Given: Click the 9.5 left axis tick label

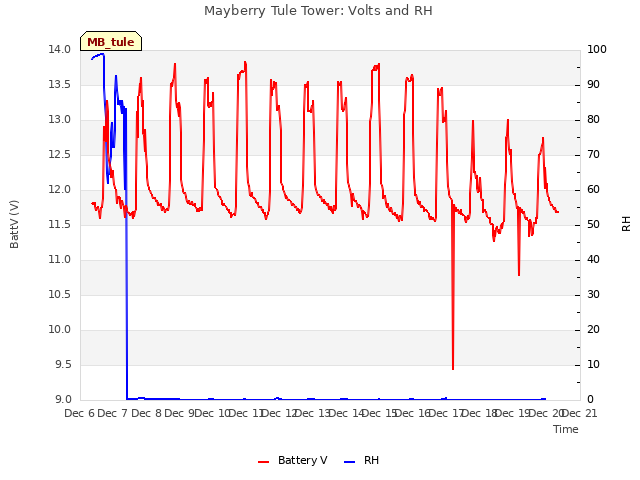Looking at the screenshot, I should pos(63,364).
